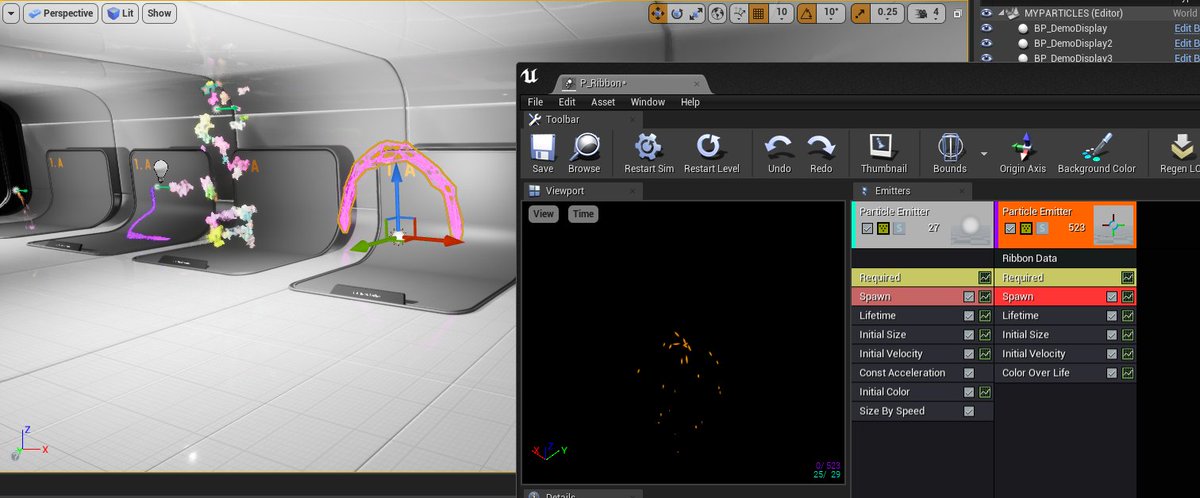Click Edit B link for BP_DemoDisplay

pyautogui.click(x=1186, y=29)
